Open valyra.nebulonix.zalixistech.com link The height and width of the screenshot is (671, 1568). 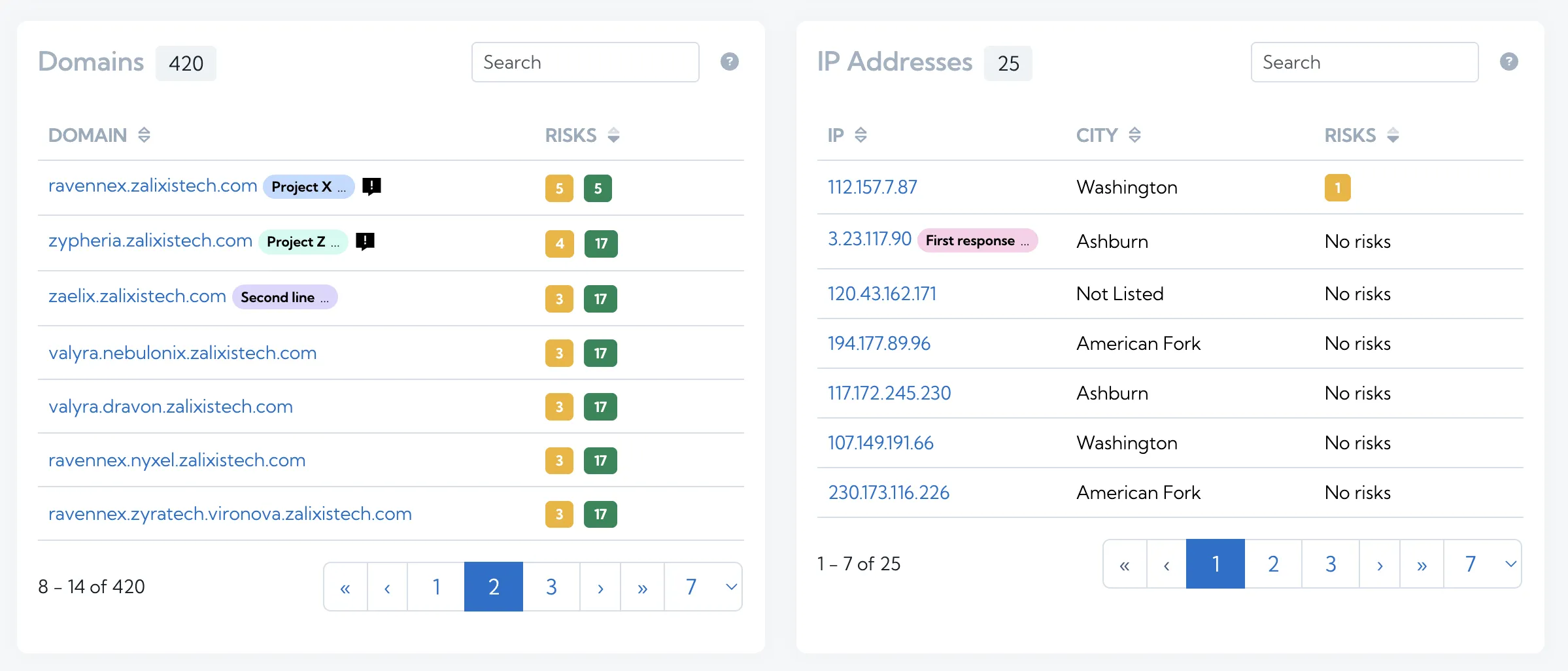click(182, 353)
